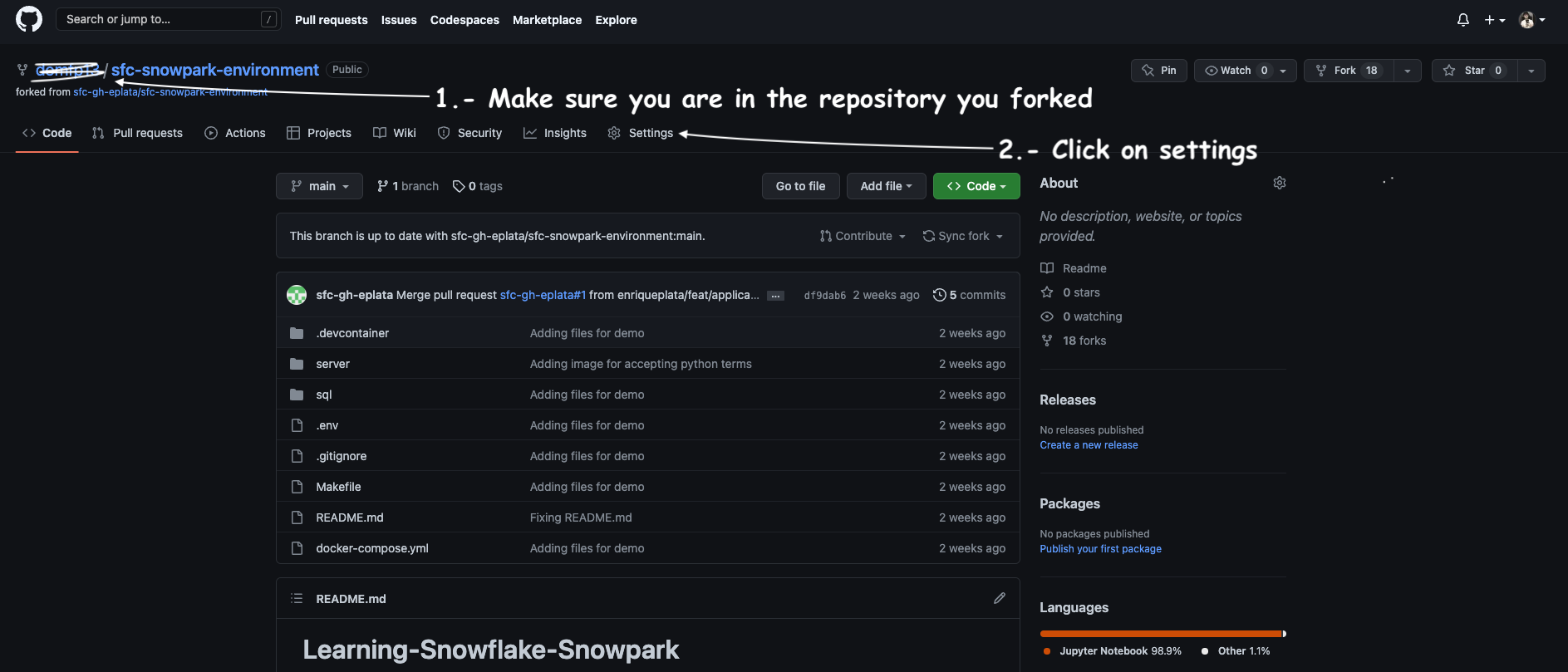Click the sfc-gh-eplata author avatar
Screen dimensions: 1568x672
[297, 295]
